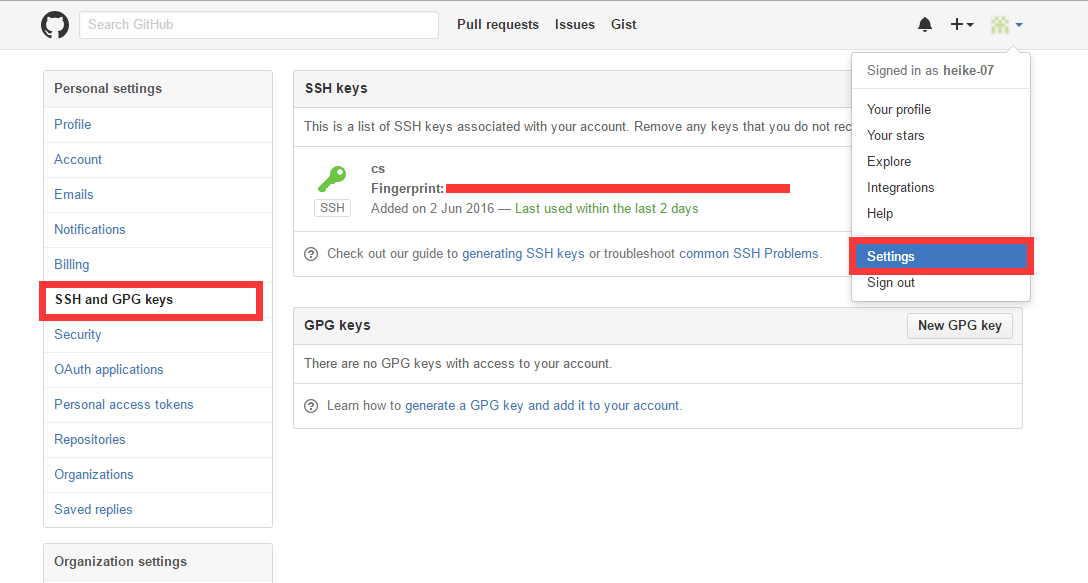
Task: Open Pull requests in the header
Action: click(498, 24)
